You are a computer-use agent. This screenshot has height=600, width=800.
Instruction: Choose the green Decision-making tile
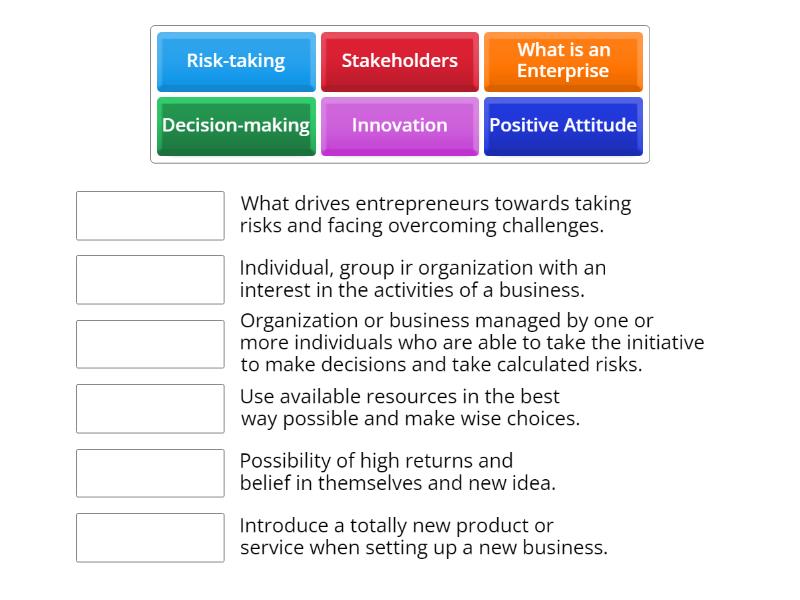point(236,126)
